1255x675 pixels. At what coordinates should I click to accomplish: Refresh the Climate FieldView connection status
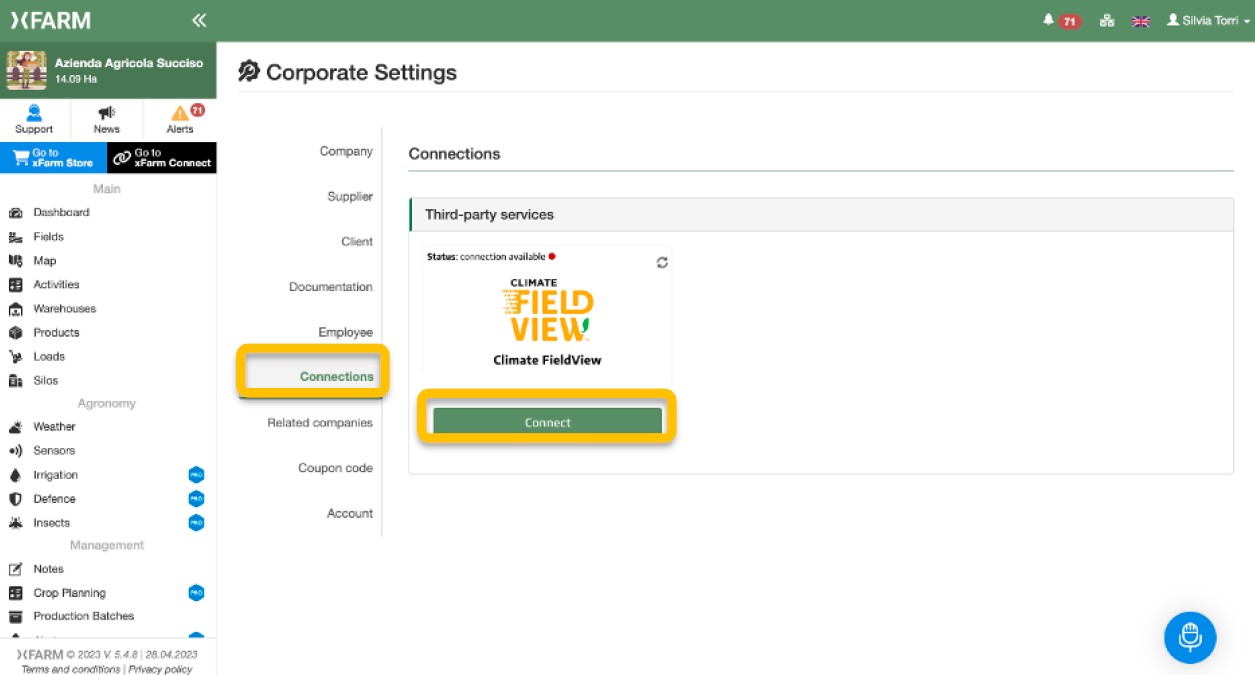pyautogui.click(x=662, y=263)
